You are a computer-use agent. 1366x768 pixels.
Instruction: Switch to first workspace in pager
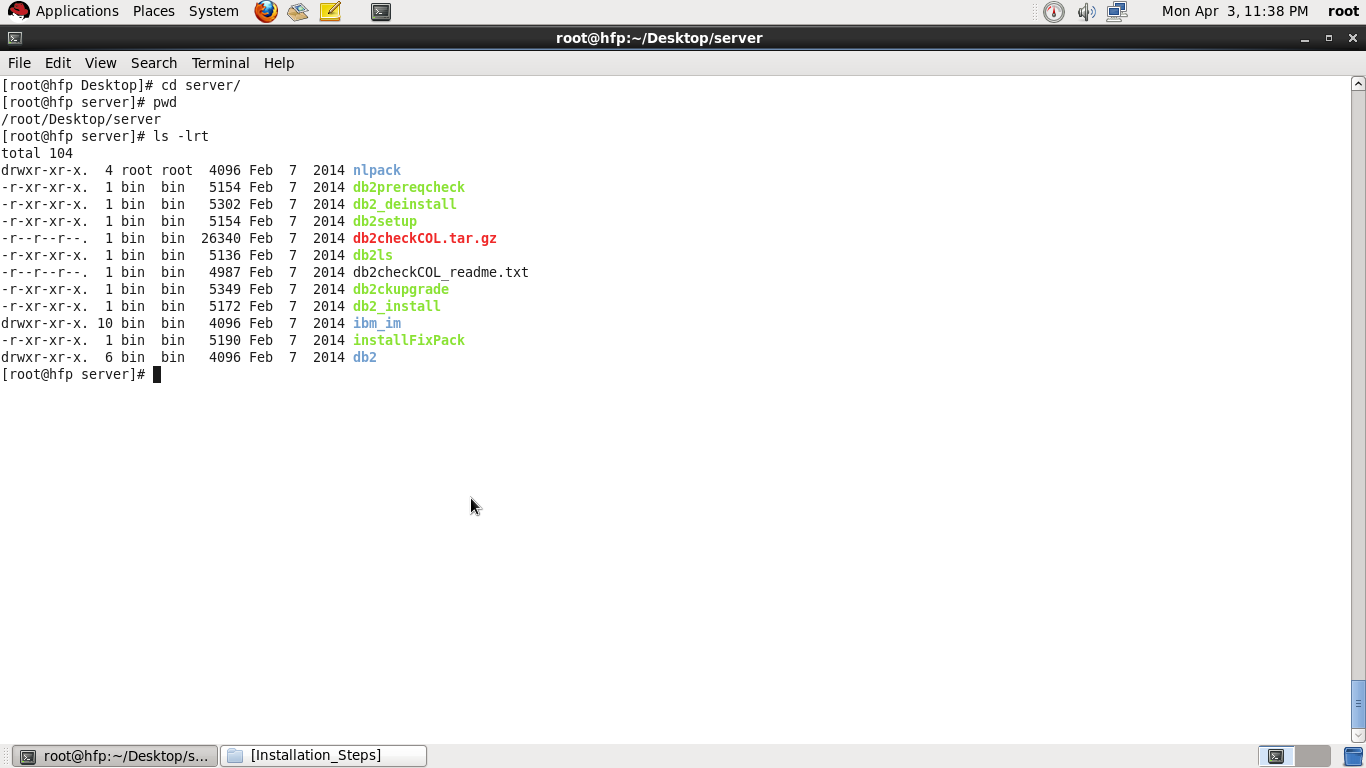coord(1276,756)
